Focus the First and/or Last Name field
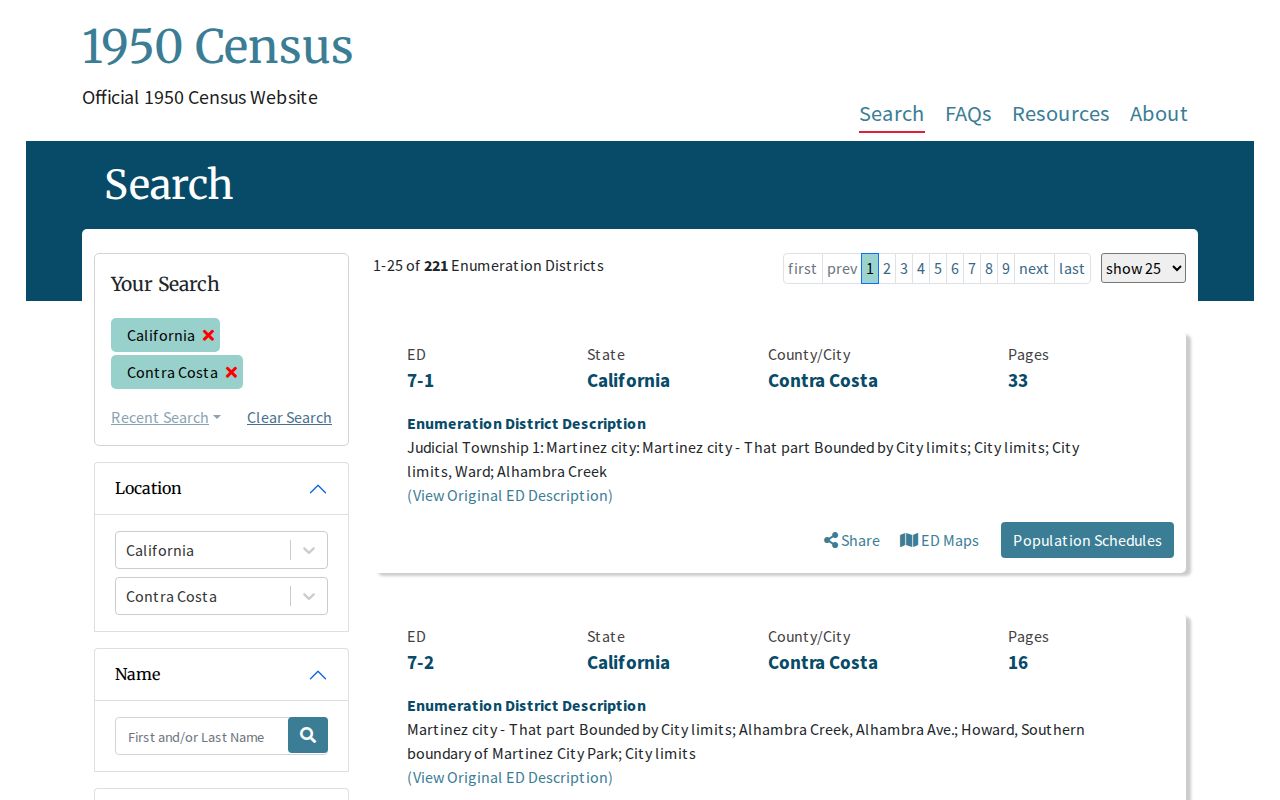The width and height of the screenshot is (1280, 800). click(202, 736)
